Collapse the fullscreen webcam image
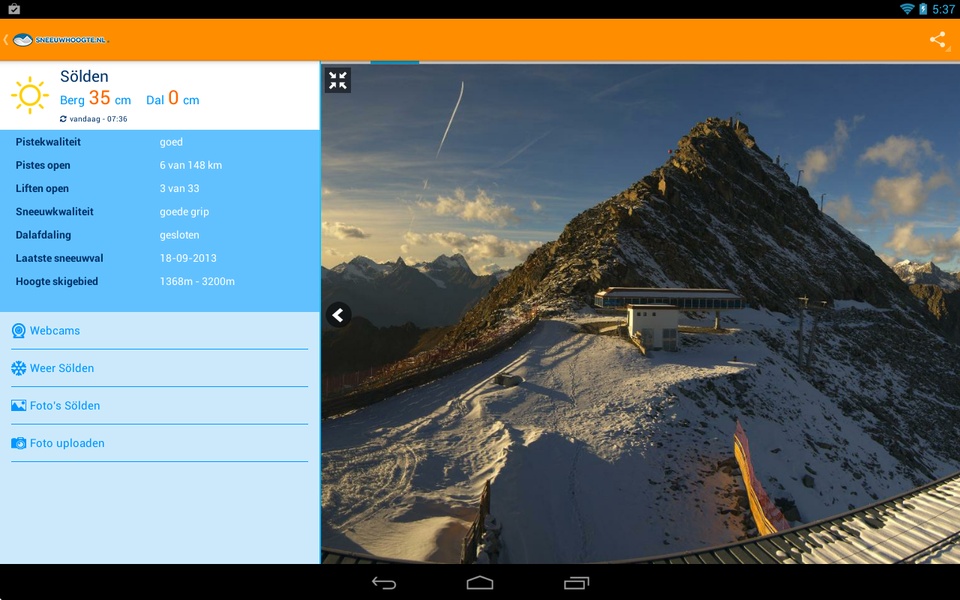 point(337,80)
